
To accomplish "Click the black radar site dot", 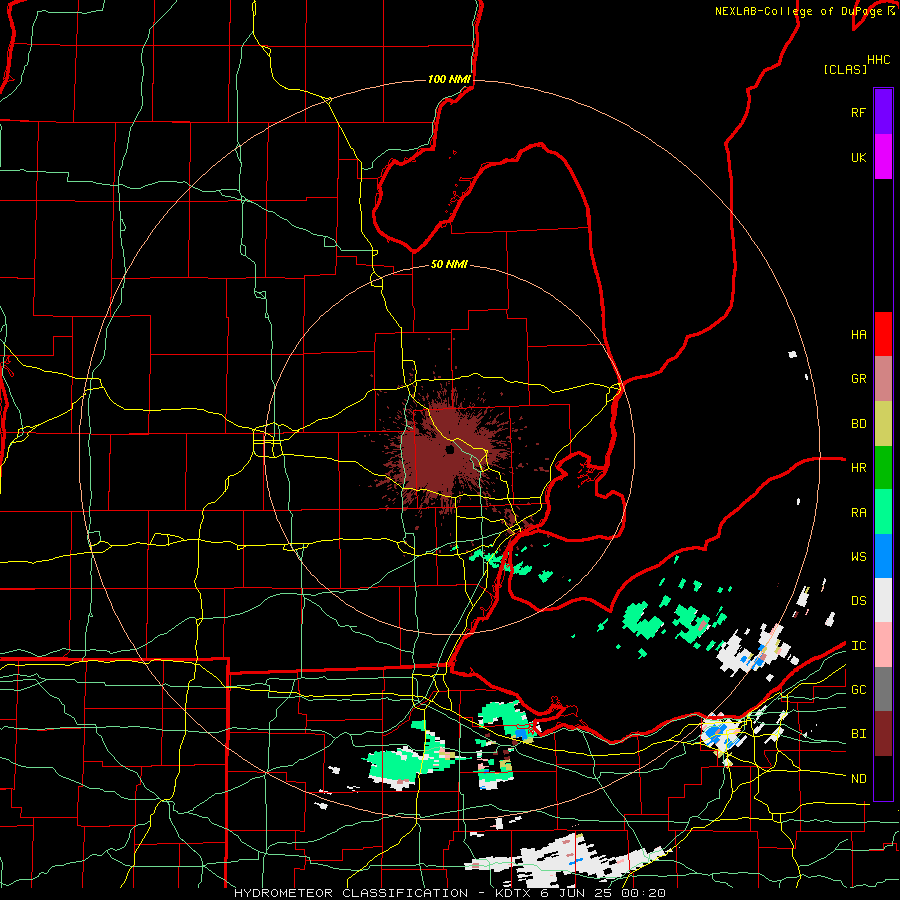I will (450, 450).
